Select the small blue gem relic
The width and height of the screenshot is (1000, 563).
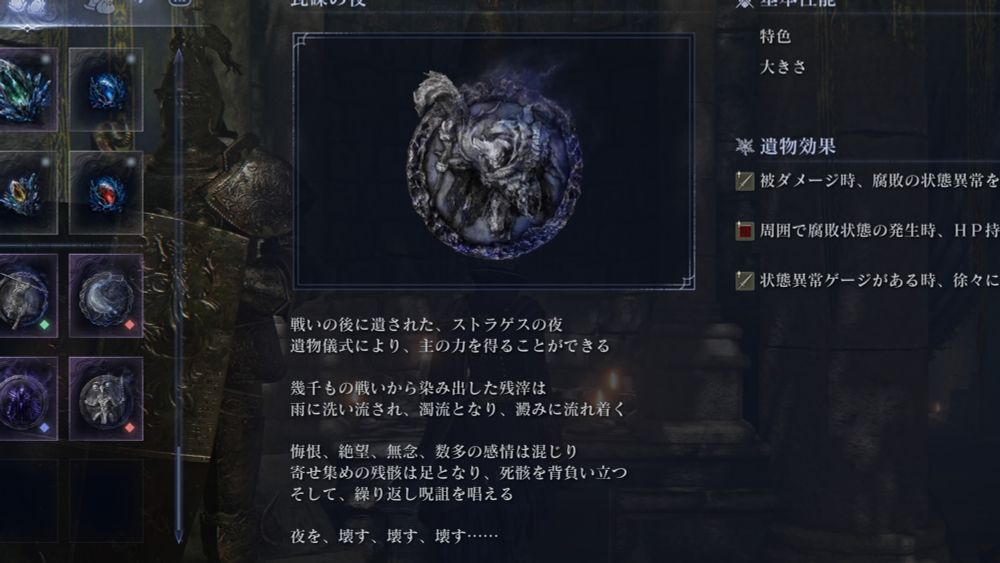coord(106,90)
